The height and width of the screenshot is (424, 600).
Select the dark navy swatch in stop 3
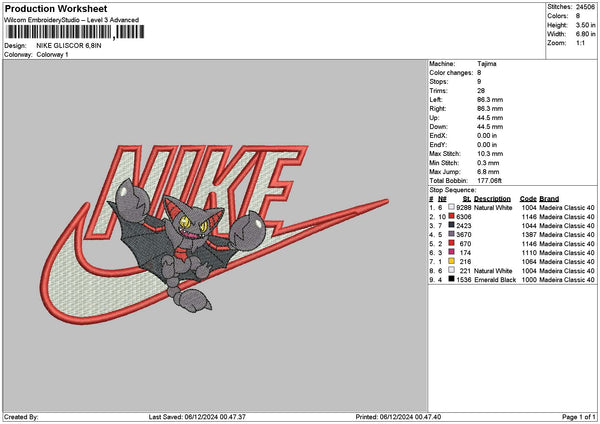coord(452,226)
